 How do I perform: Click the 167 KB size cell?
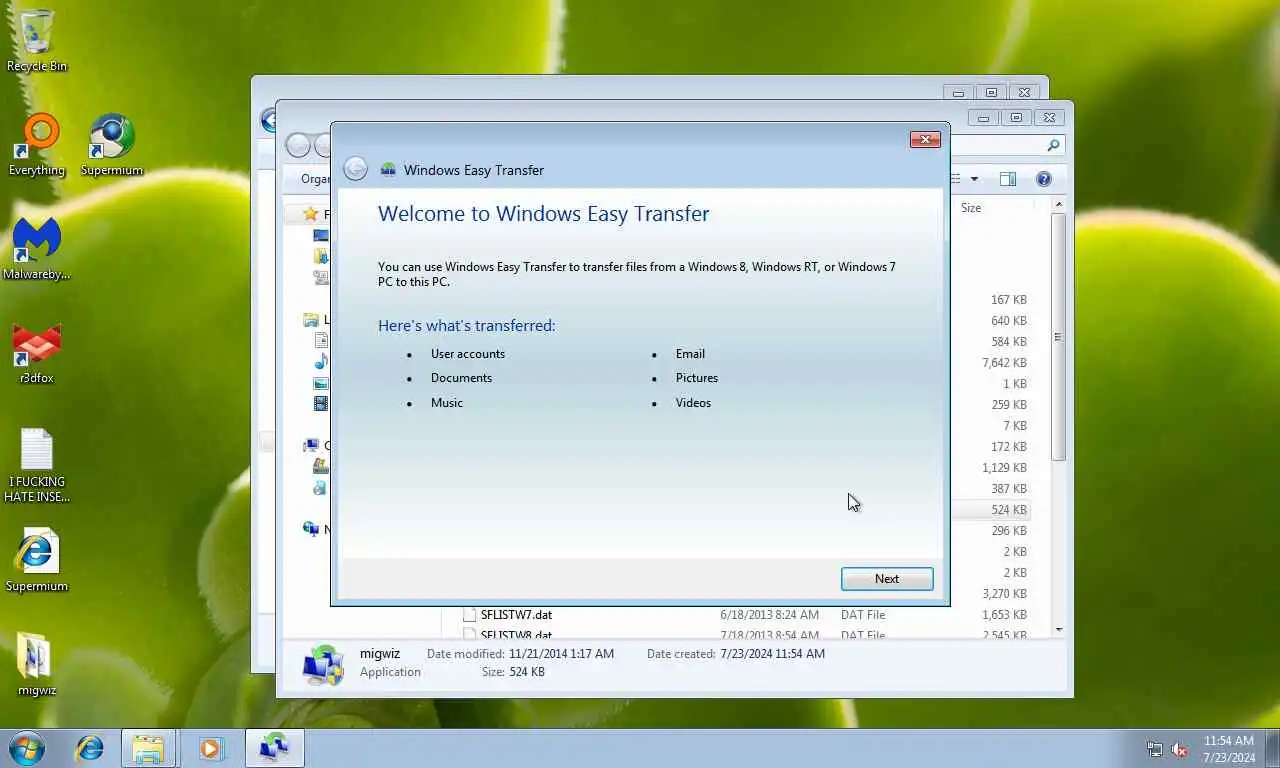(1008, 300)
